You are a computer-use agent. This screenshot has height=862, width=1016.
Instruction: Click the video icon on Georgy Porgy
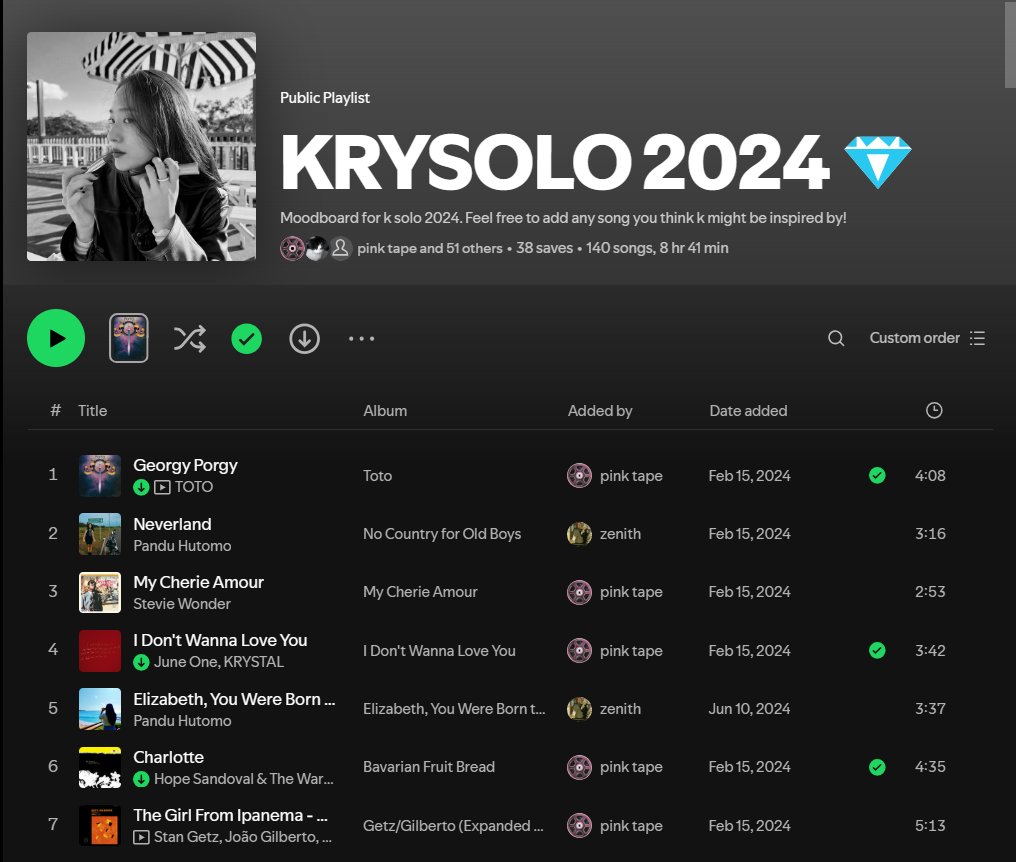[x=163, y=487]
